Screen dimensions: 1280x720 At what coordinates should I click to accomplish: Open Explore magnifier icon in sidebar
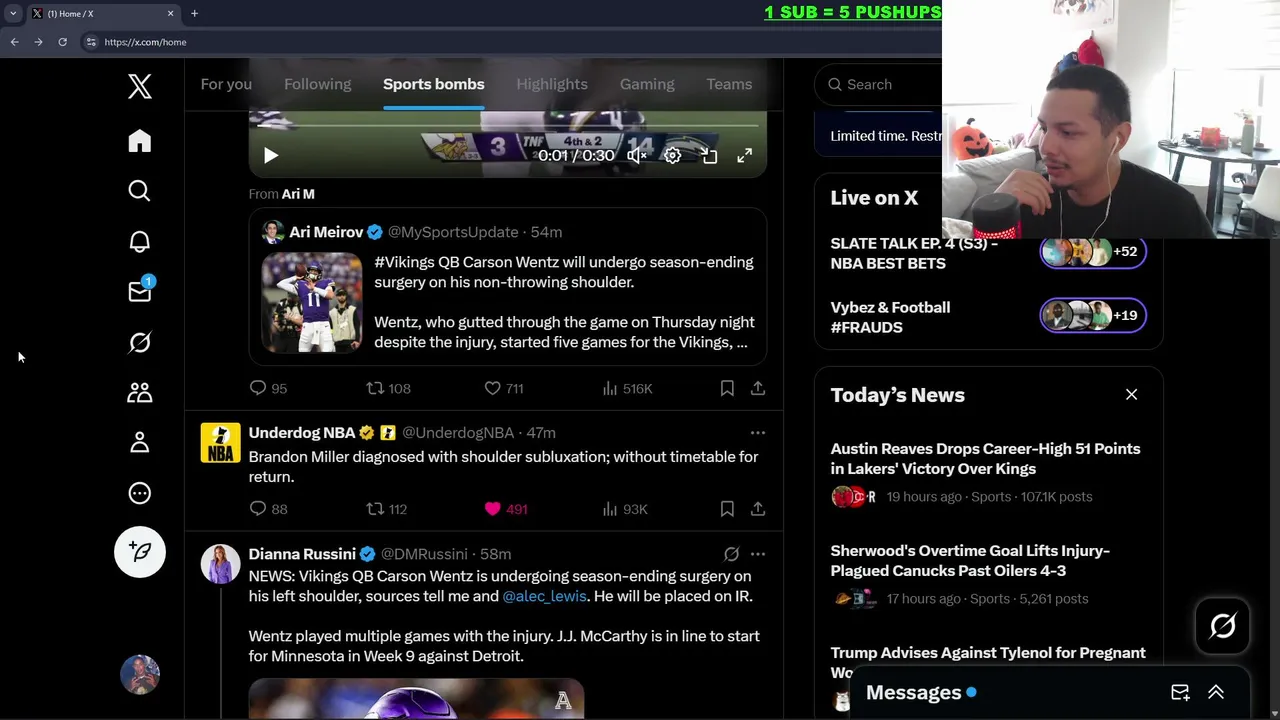coord(140,191)
